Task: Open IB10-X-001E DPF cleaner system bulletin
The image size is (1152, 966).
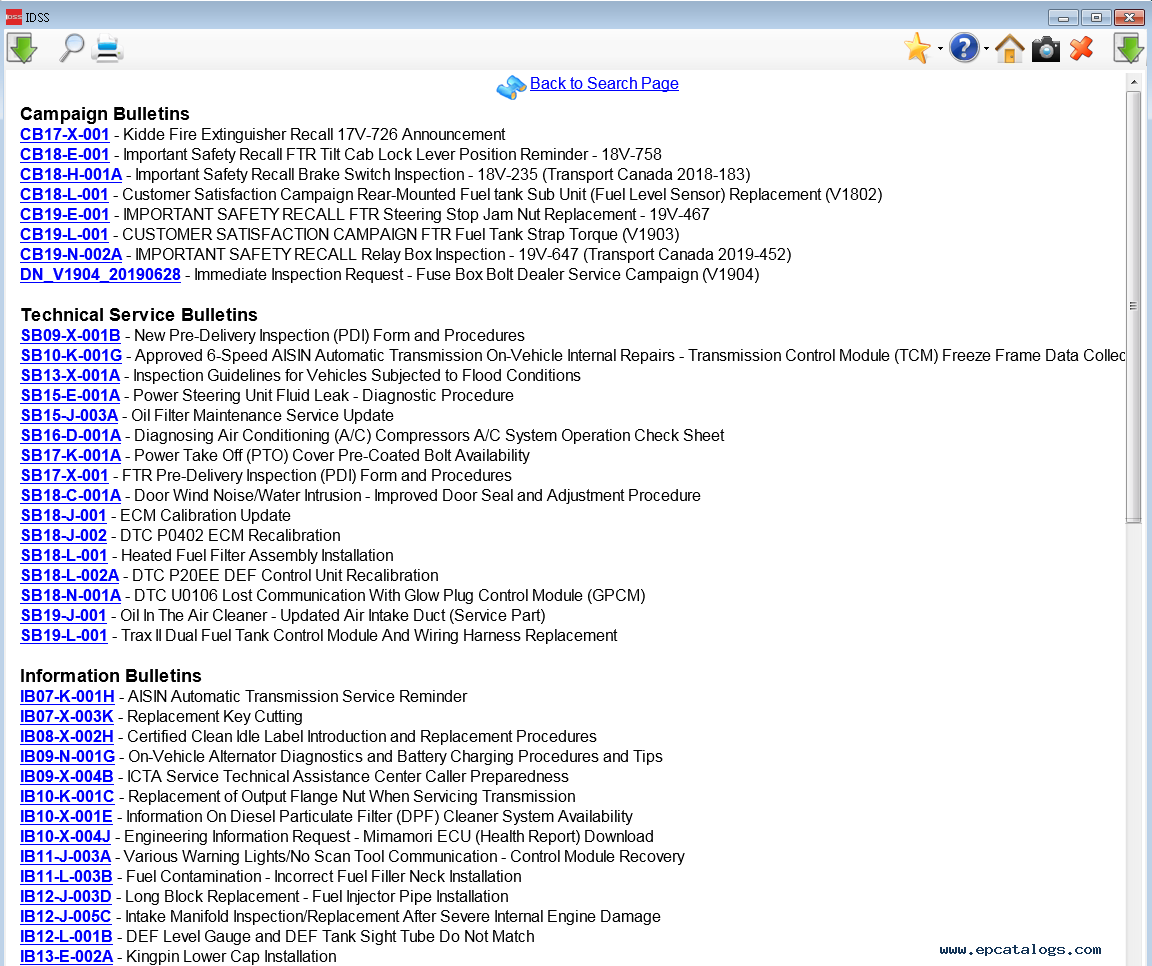Action: (x=66, y=817)
